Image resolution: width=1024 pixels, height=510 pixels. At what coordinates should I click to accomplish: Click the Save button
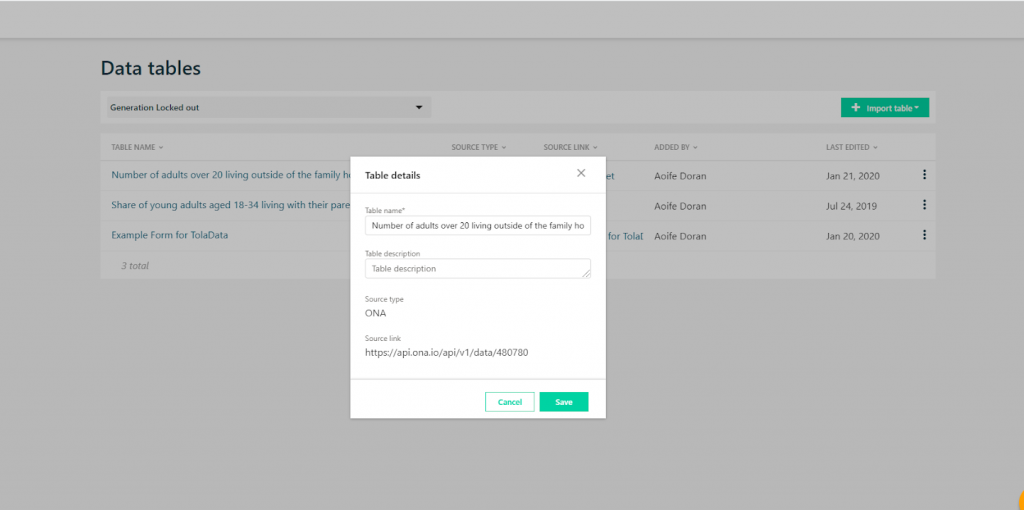[564, 402]
